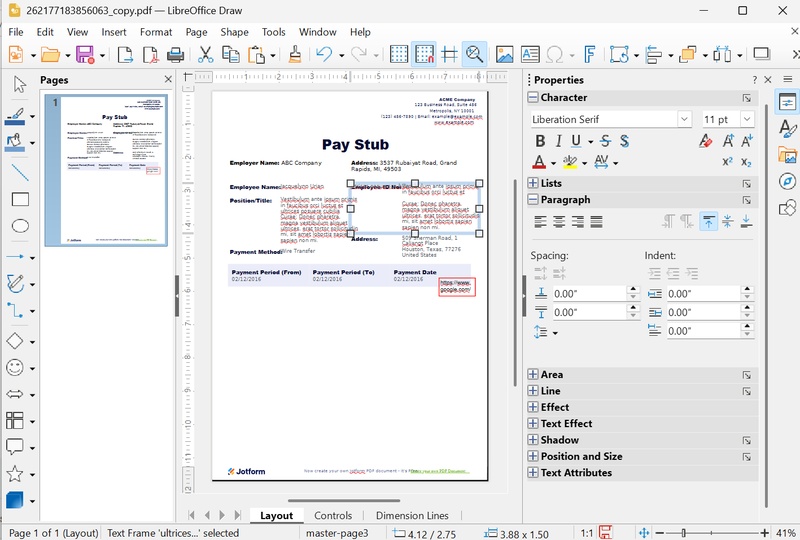Click zoom in plus button
The width and height of the screenshot is (800, 540).
click(764, 533)
